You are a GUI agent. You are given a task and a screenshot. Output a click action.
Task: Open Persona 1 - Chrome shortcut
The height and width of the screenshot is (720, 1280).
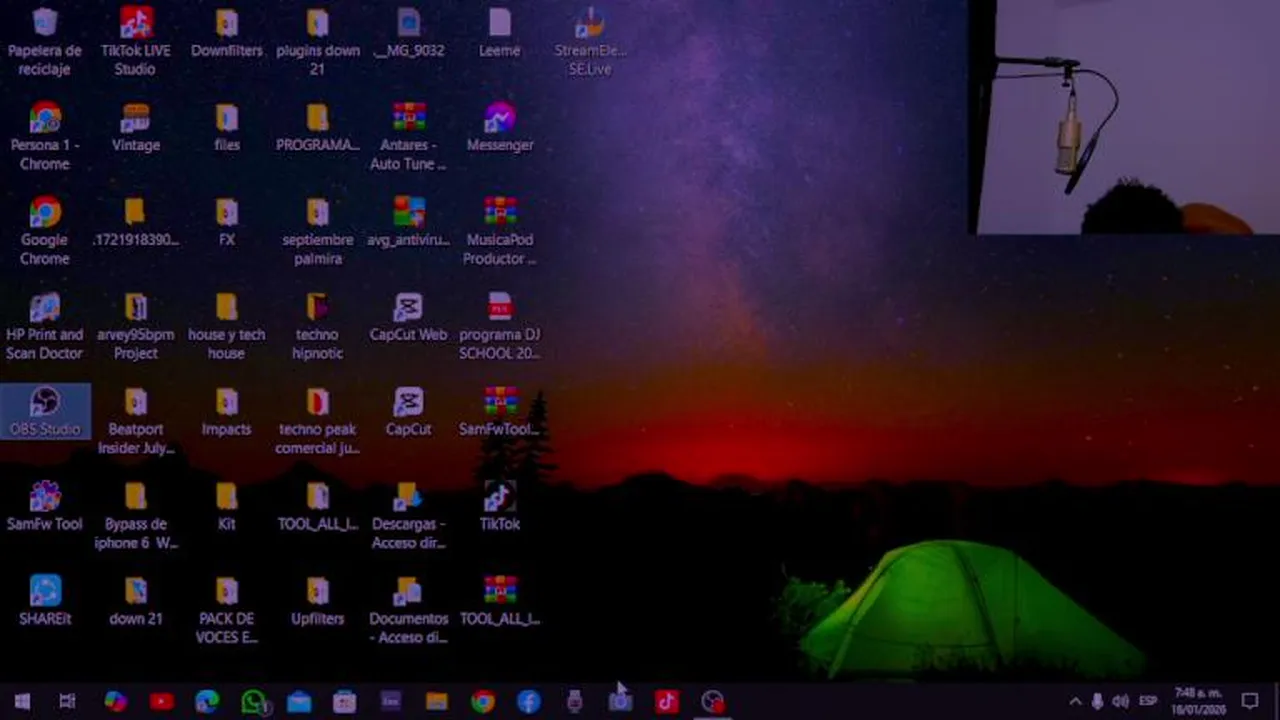(45, 136)
